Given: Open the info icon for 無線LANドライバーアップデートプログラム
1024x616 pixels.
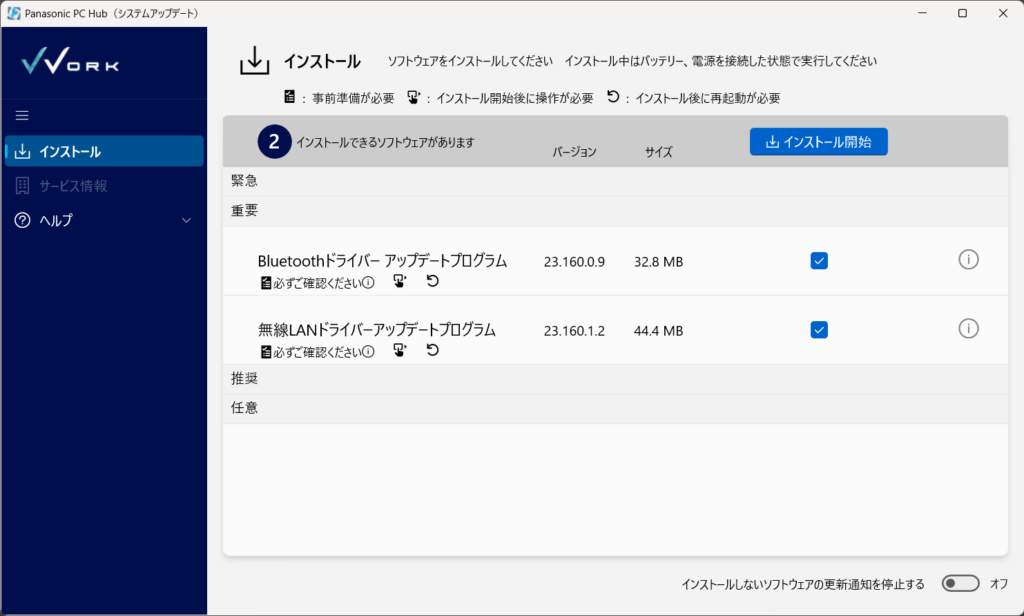Looking at the screenshot, I should [x=968, y=329].
